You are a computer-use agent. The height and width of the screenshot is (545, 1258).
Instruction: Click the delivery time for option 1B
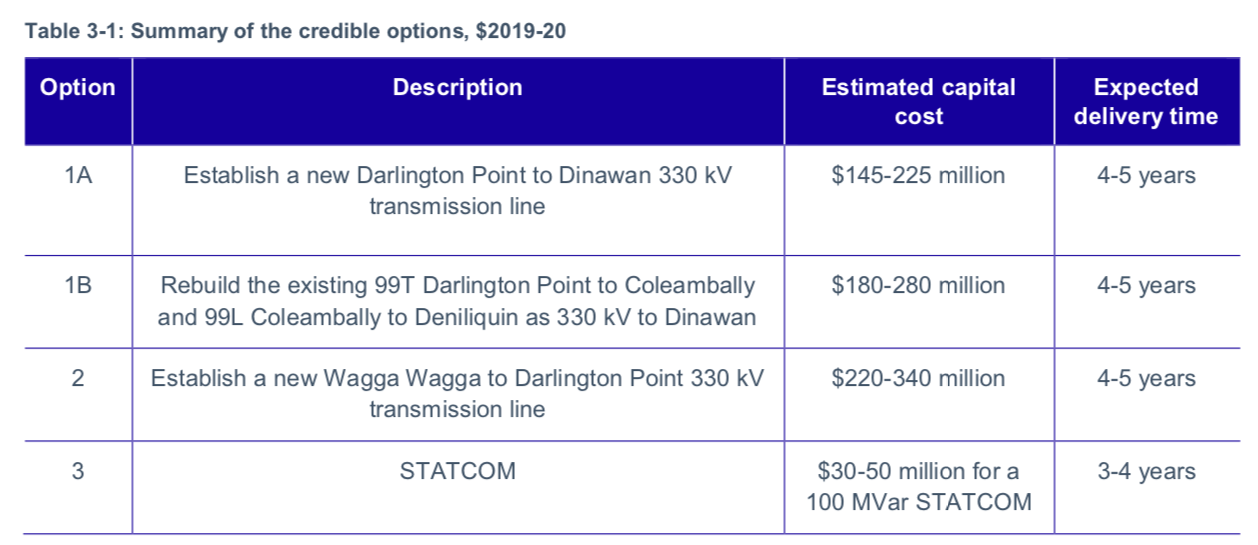coord(1145,286)
